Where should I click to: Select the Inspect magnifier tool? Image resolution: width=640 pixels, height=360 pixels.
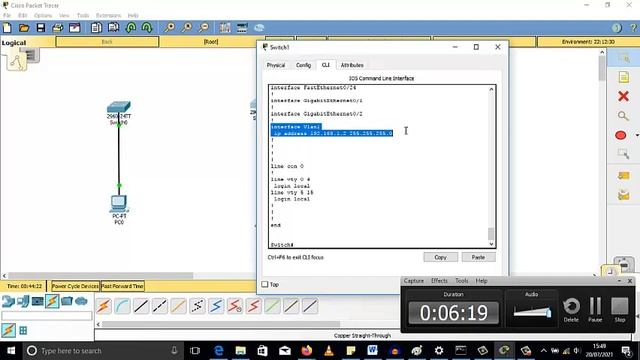(623, 116)
